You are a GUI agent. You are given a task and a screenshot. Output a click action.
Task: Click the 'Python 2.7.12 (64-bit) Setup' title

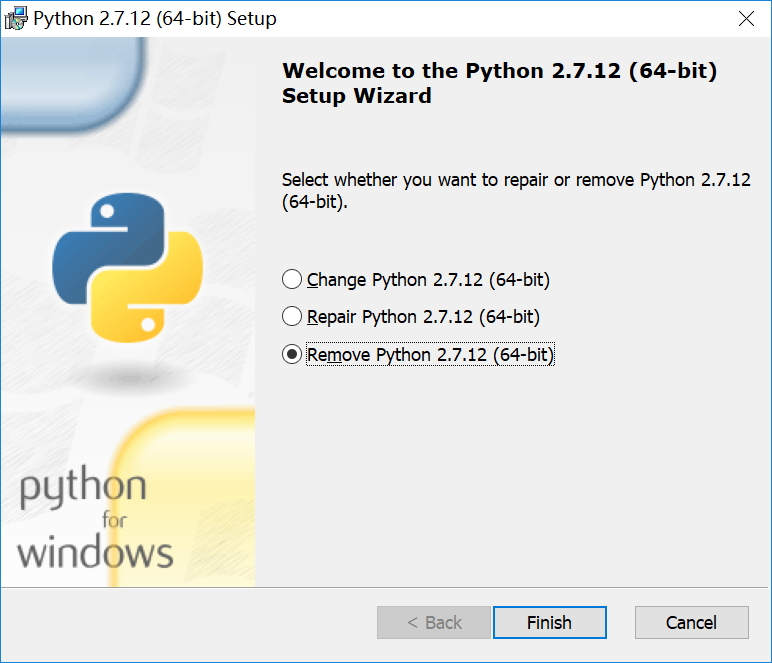tap(155, 19)
